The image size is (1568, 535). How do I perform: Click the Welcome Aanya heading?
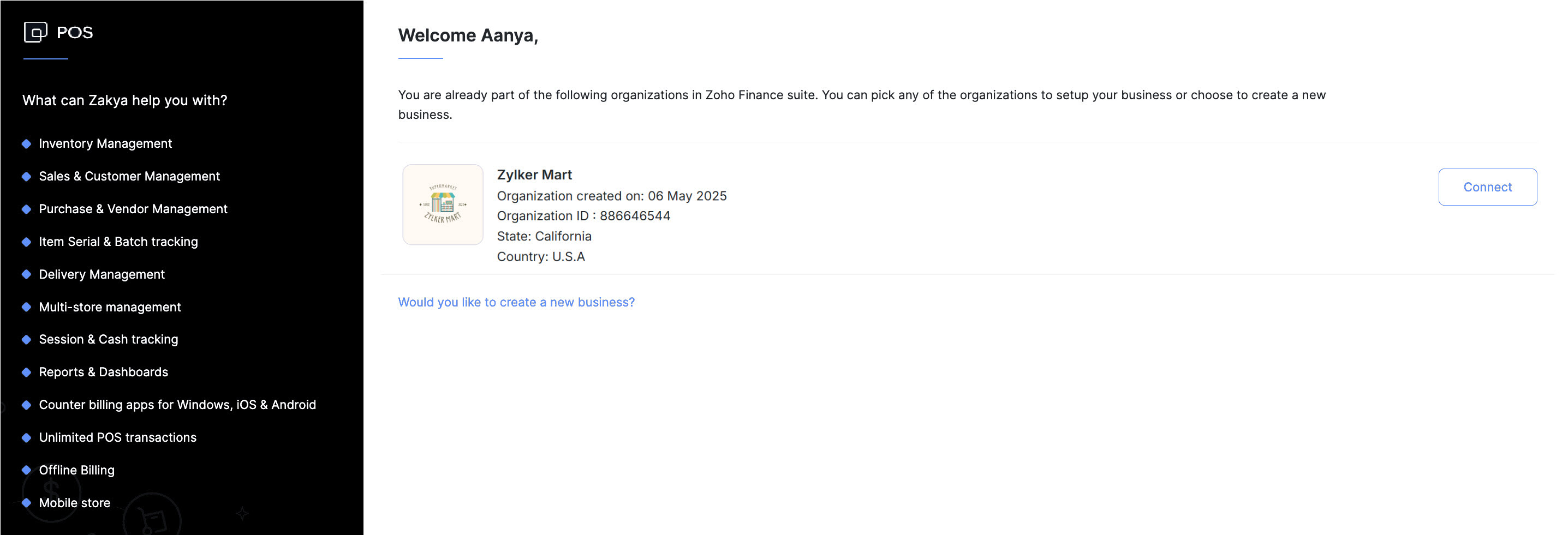pos(468,36)
